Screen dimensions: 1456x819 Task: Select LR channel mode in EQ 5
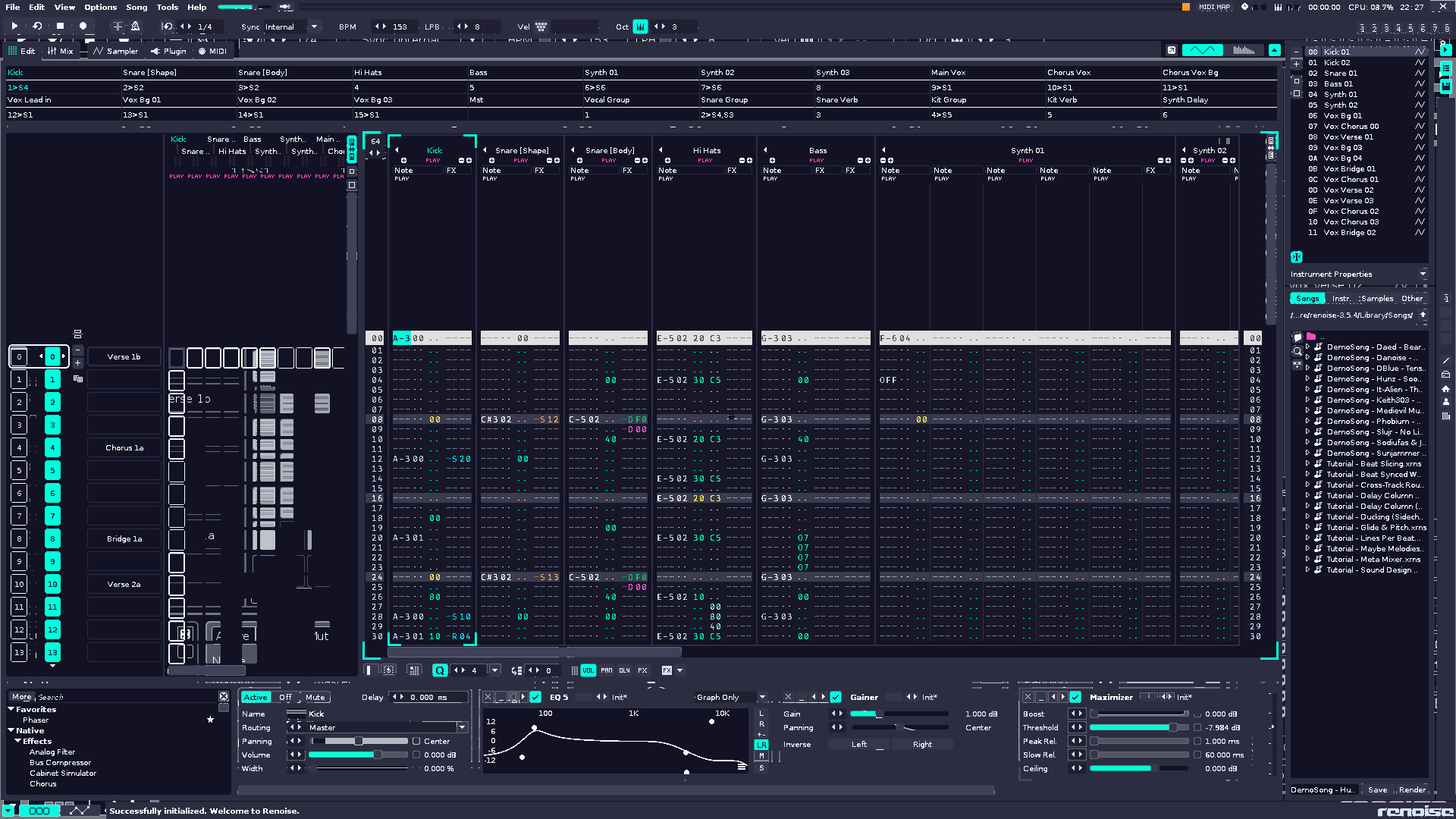[761, 745]
